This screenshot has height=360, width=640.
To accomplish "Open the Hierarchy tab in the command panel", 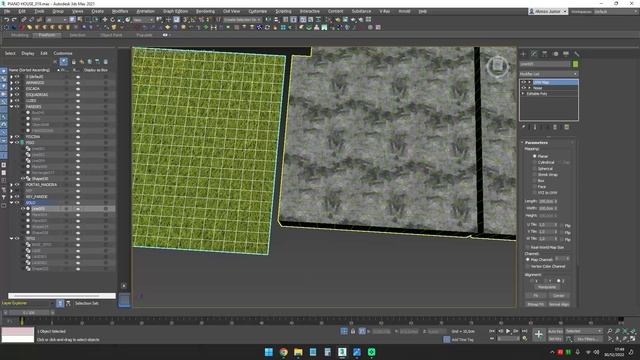I will [544, 54].
